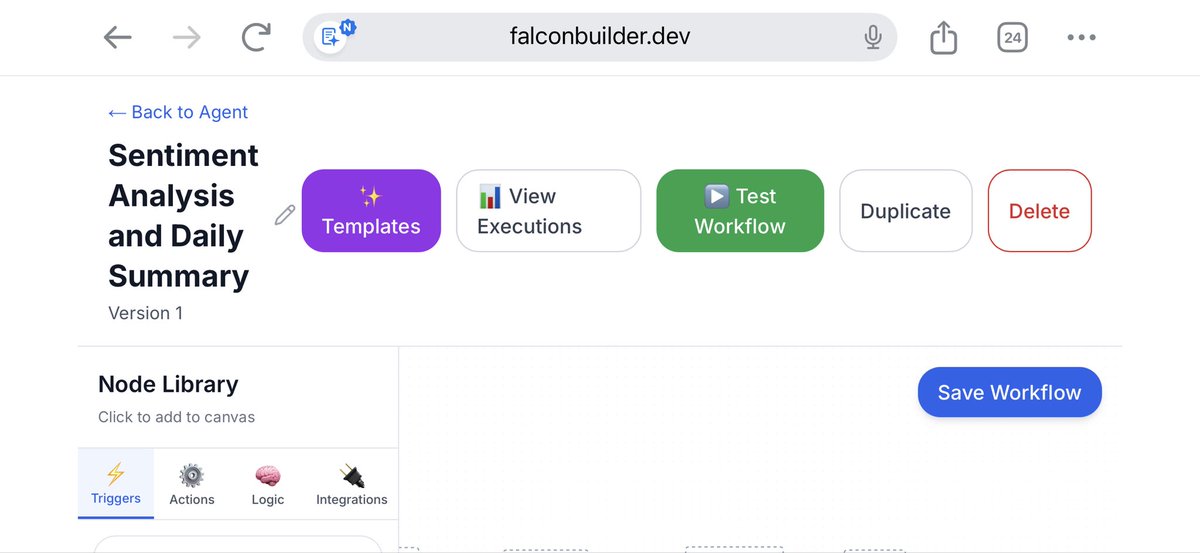The width and height of the screenshot is (1200, 553).
Task: Click the Node Library heading
Action: tap(168, 384)
